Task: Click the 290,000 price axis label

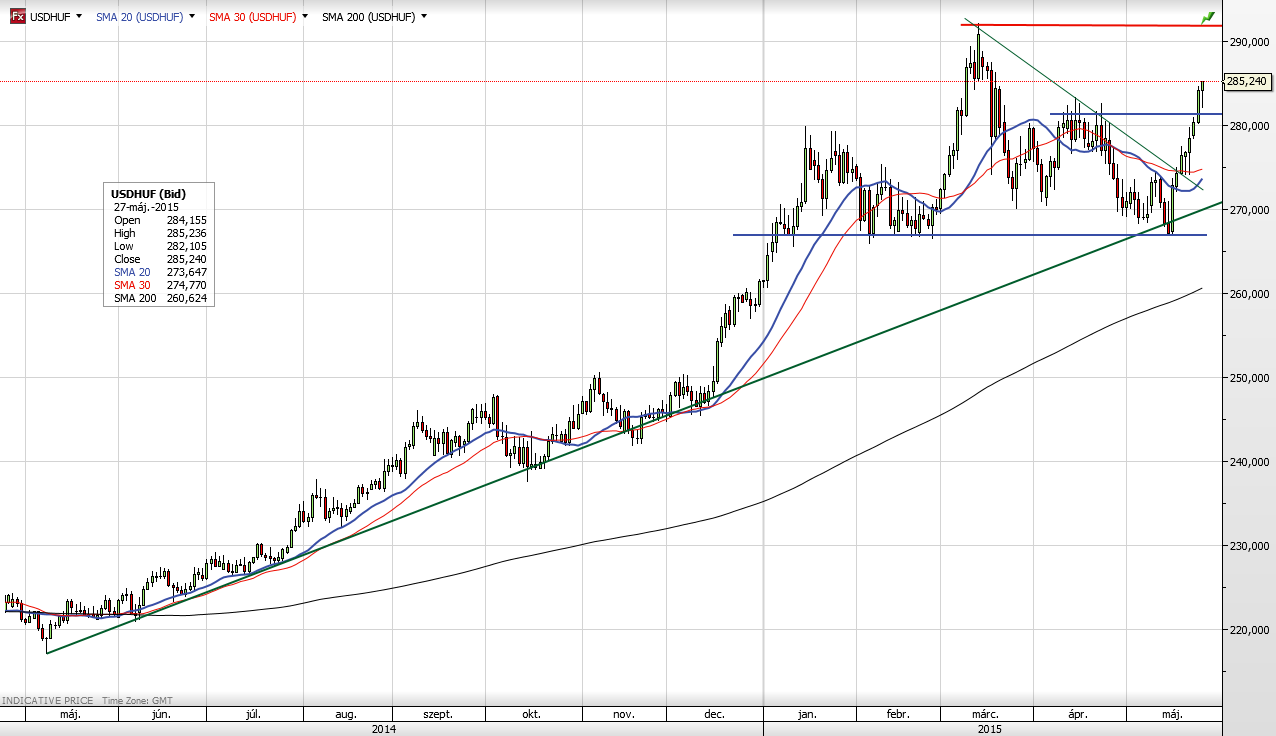Action: click(1250, 42)
